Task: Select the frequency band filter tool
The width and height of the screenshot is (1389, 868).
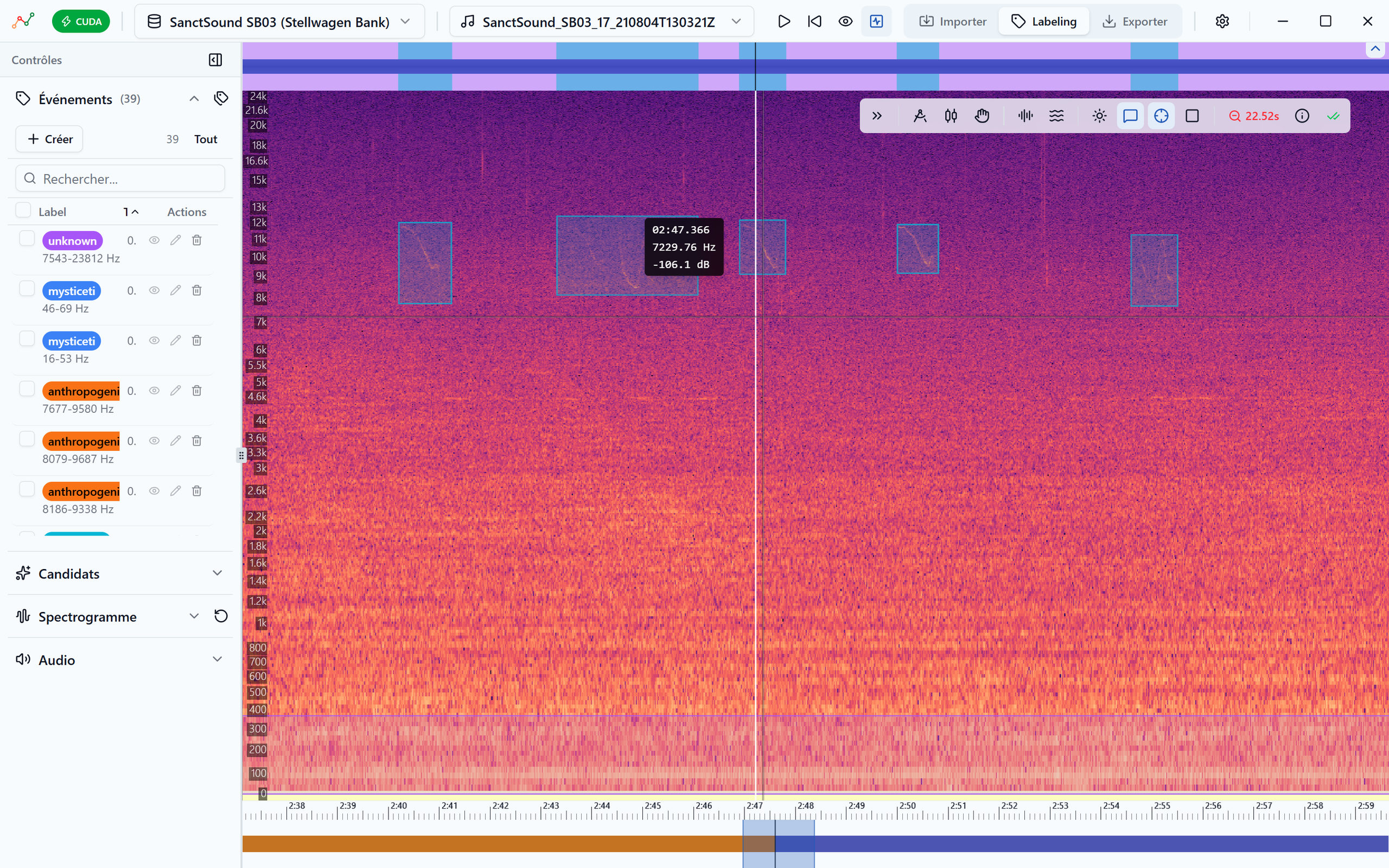Action: [x=951, y=116]
